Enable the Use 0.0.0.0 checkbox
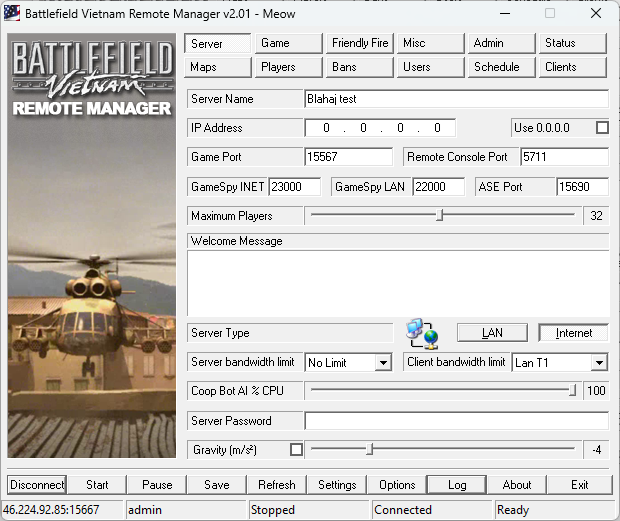This screenshot has width=620, height=521. click(x=602, y=128)
